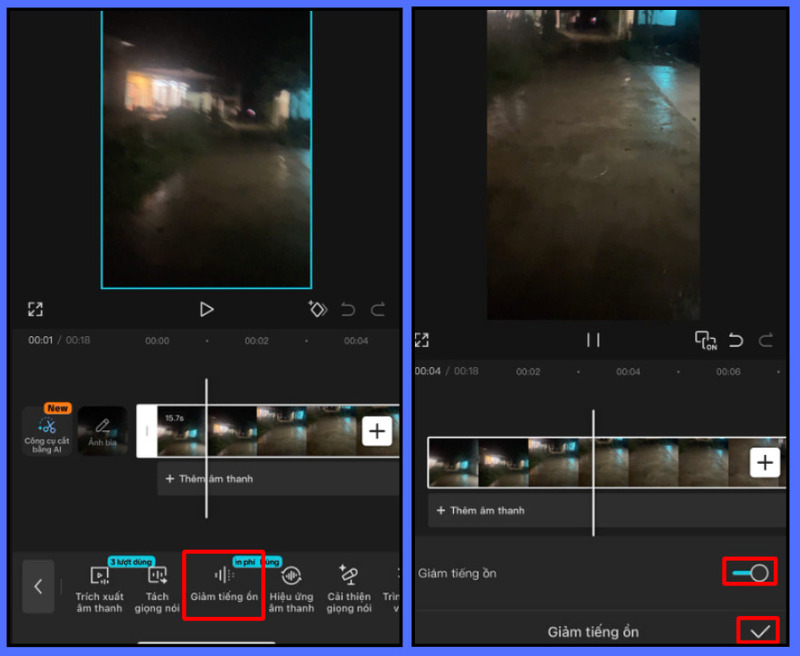Image resolution: width=800 pixels, height=656 pixels.
Task: Select Trích xuất âm thanh audio extract tool
Action: (99, 586)
